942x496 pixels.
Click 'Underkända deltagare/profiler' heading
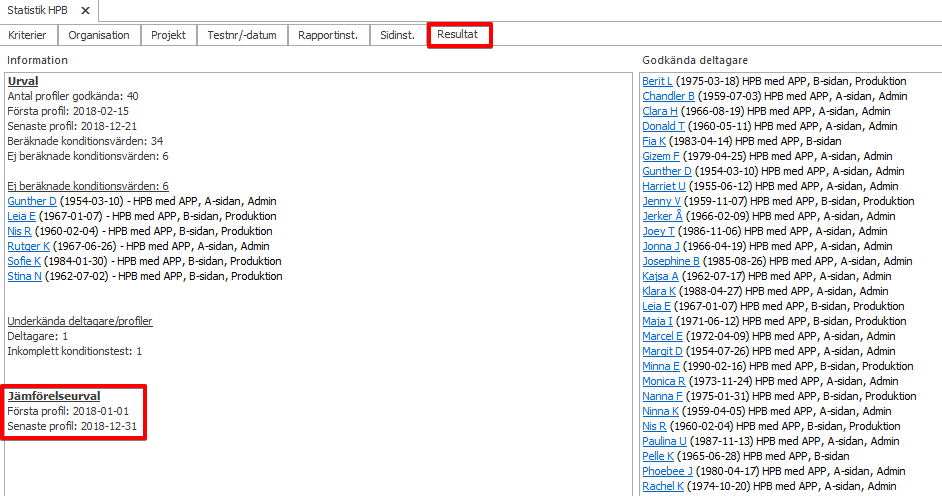pyautogui.click(x=80, y=321)
